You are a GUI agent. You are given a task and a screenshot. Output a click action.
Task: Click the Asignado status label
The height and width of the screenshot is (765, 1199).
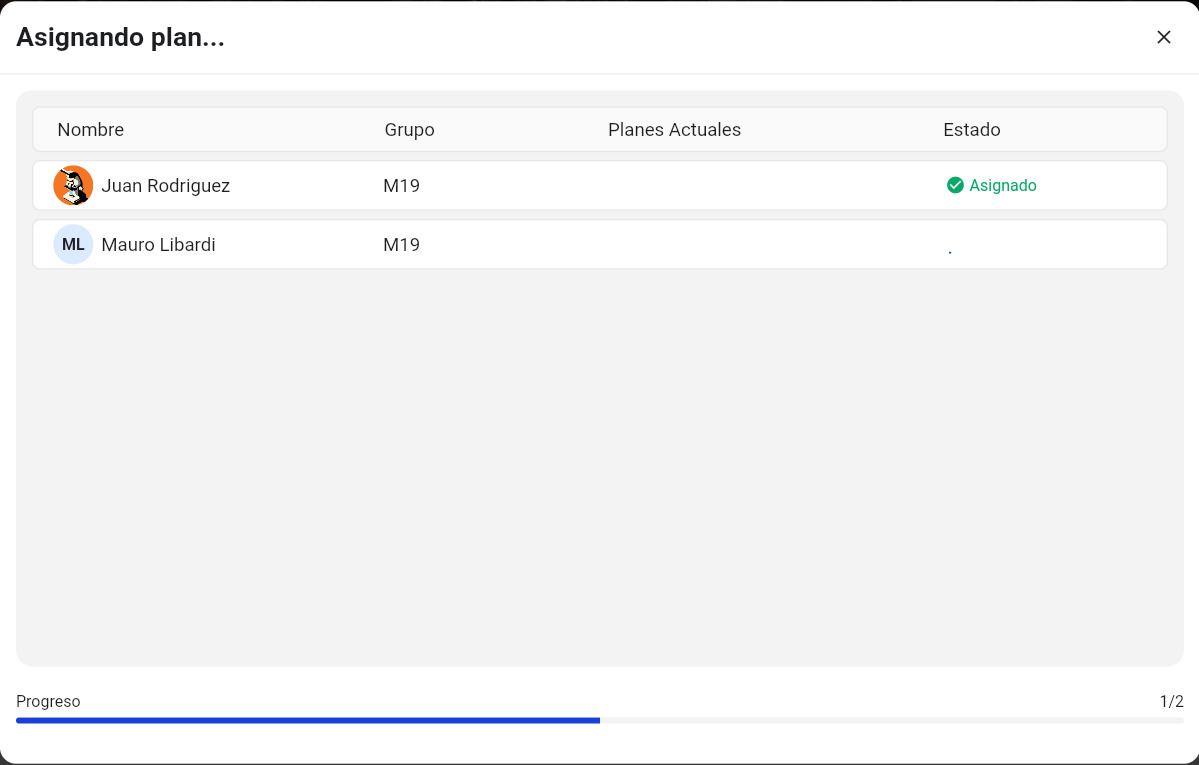1003,186
